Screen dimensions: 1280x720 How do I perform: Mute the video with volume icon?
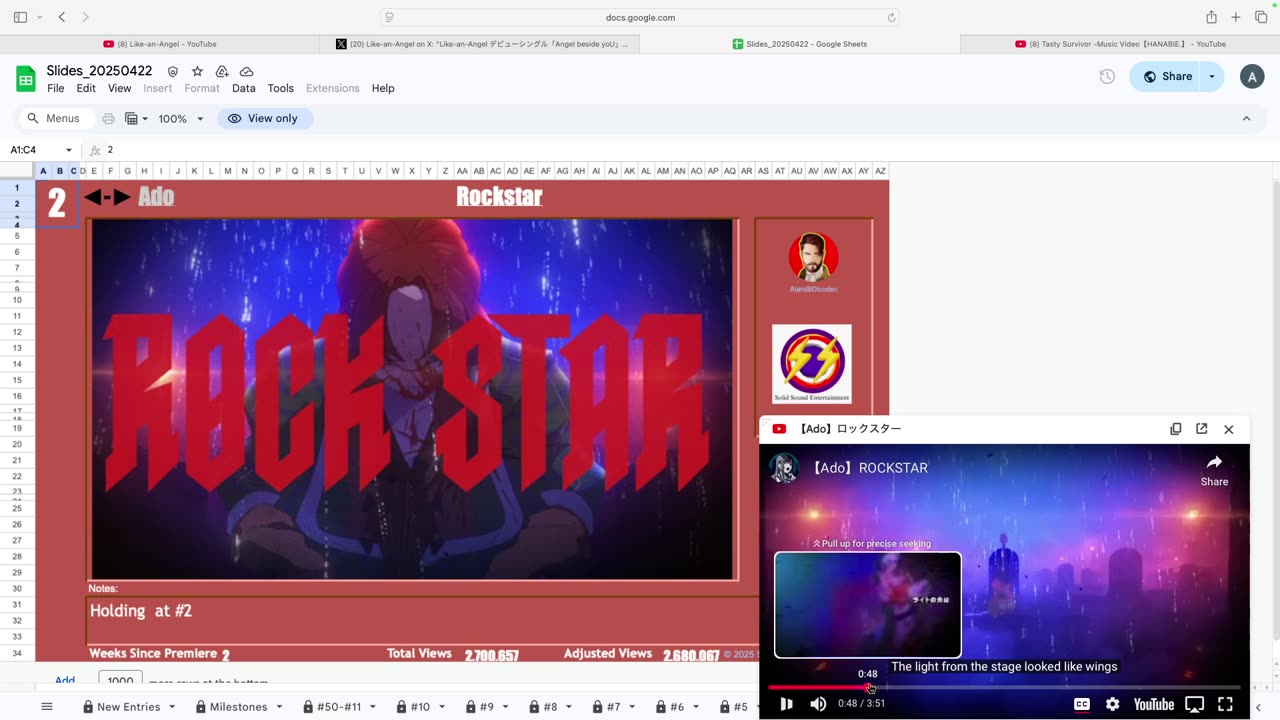point(818,704)
